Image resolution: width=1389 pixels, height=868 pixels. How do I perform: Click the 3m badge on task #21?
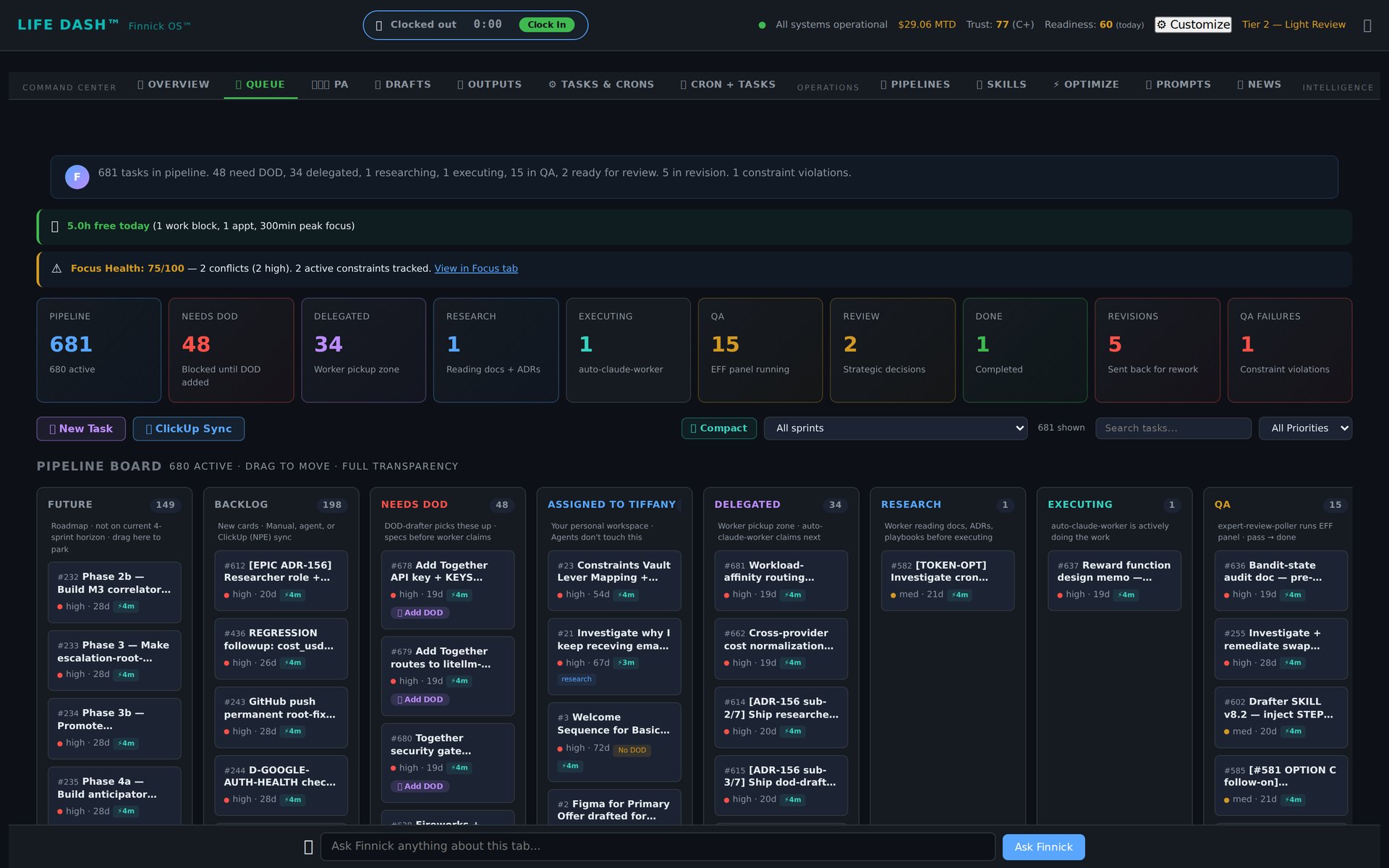pos(626,663)
